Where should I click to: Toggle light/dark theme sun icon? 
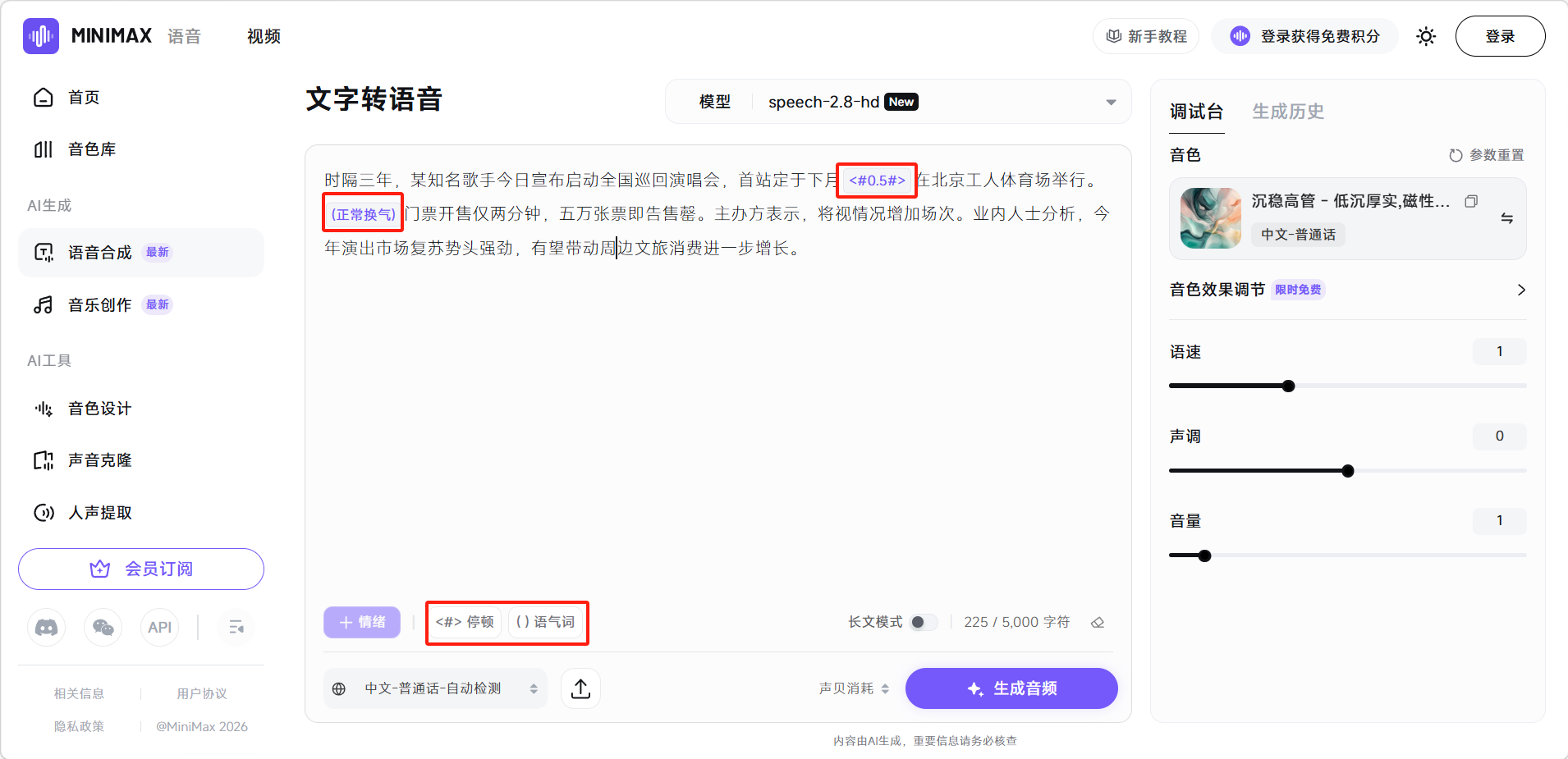(1426, 36)
